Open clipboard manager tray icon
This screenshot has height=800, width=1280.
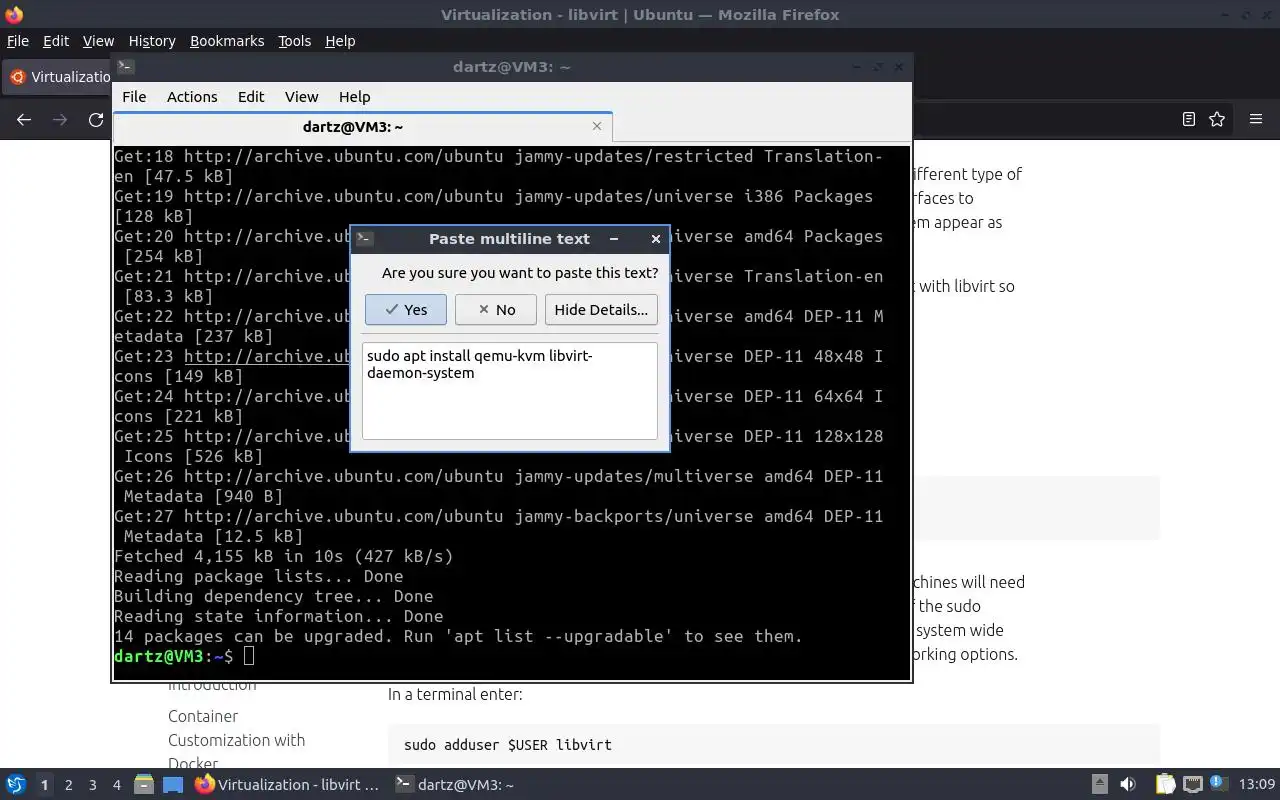click(1165, 785)
